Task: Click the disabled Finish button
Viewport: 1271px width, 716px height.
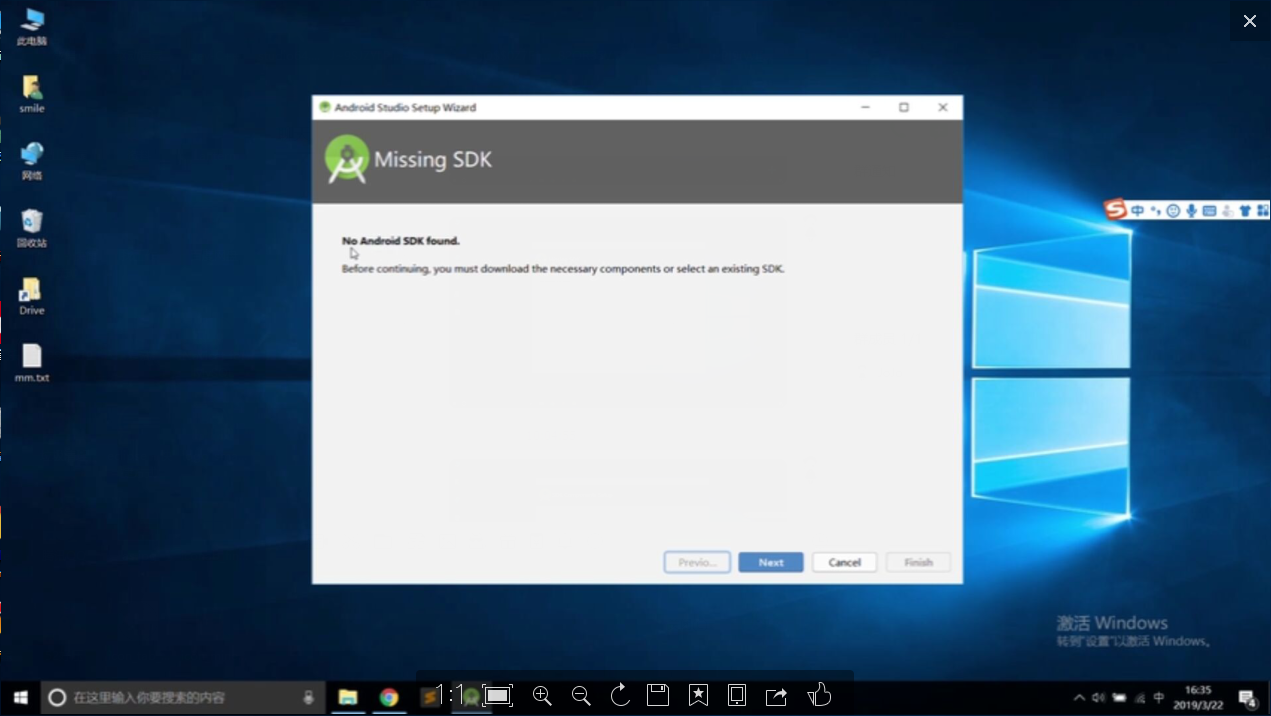Action: 918,562
